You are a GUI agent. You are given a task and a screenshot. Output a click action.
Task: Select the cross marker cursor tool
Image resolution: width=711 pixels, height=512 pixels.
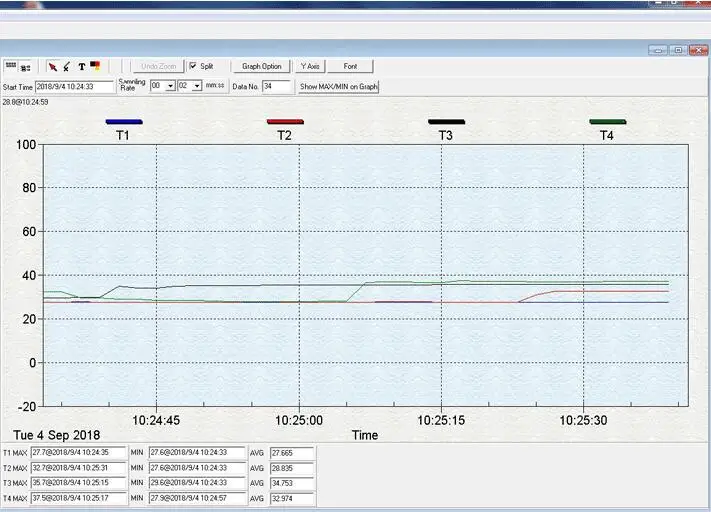(67, 67)
